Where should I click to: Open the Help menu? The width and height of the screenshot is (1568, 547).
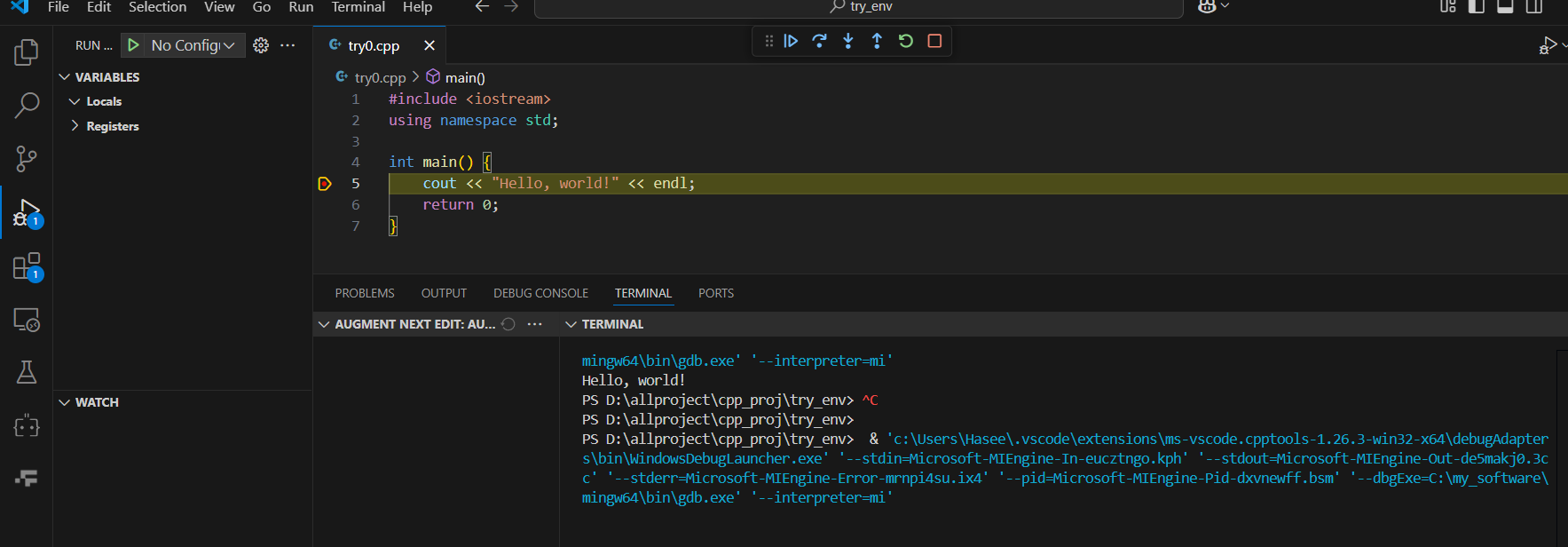coord(417,7)
